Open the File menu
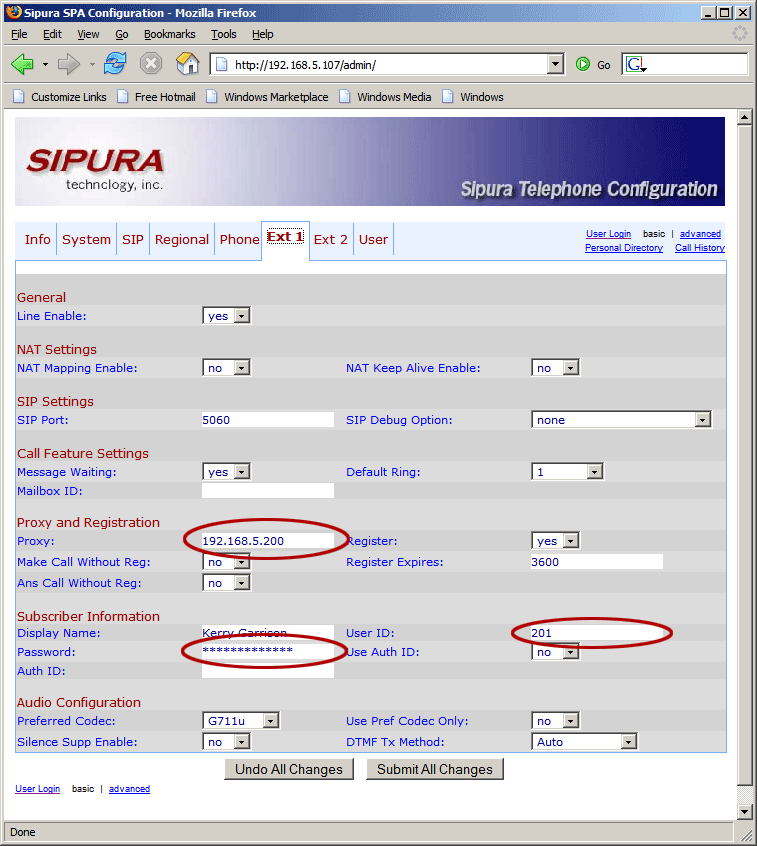 tap(19, 34)
